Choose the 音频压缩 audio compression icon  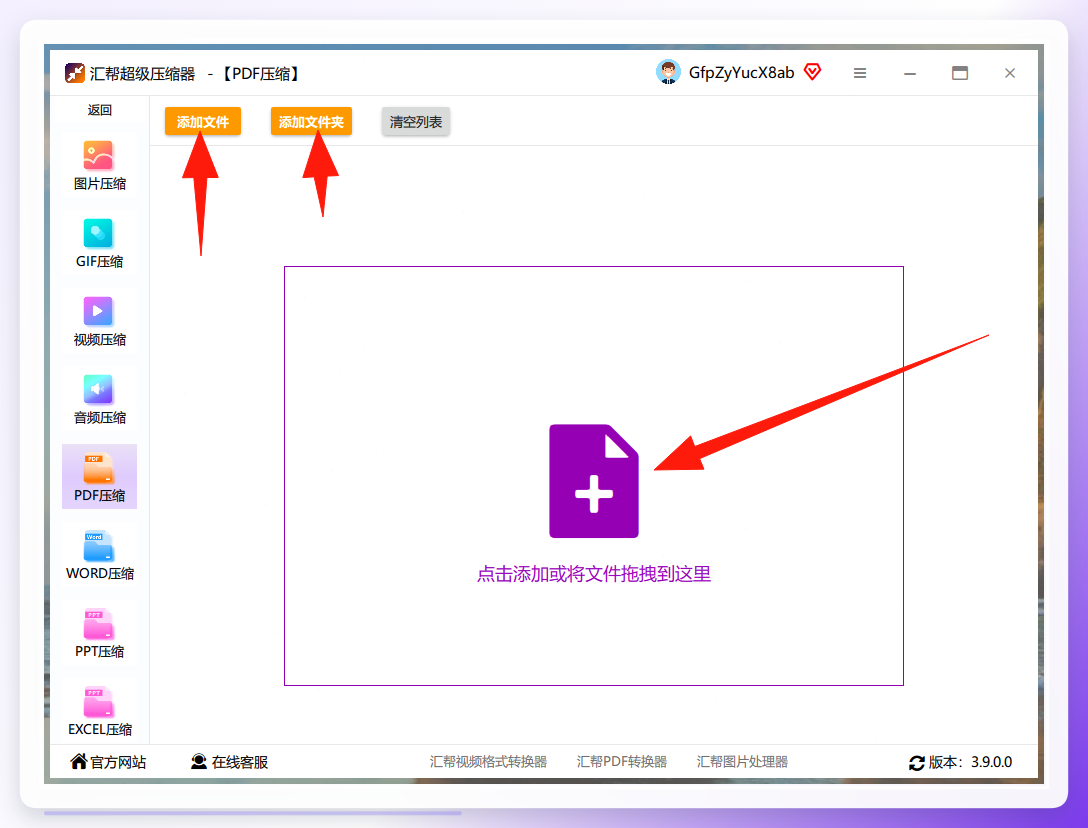pos(98,389)
